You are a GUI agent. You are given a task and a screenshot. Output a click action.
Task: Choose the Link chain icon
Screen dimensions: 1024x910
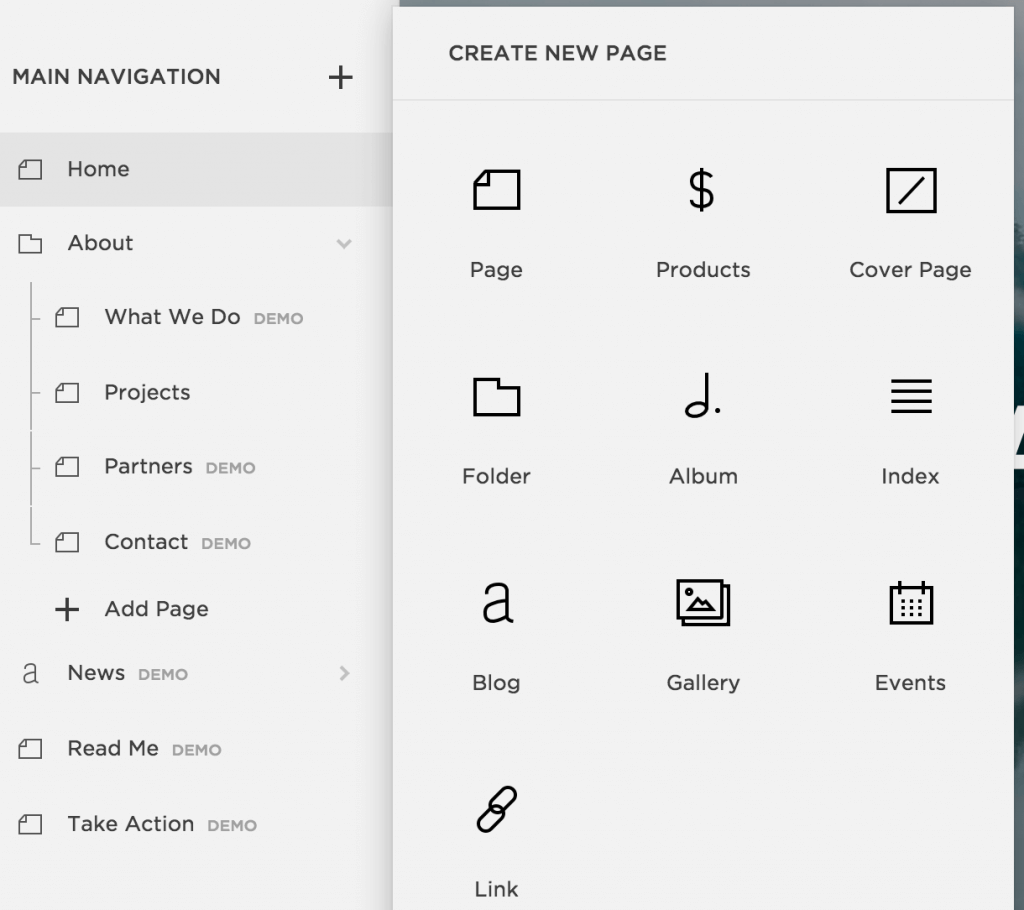pos(496,809)
